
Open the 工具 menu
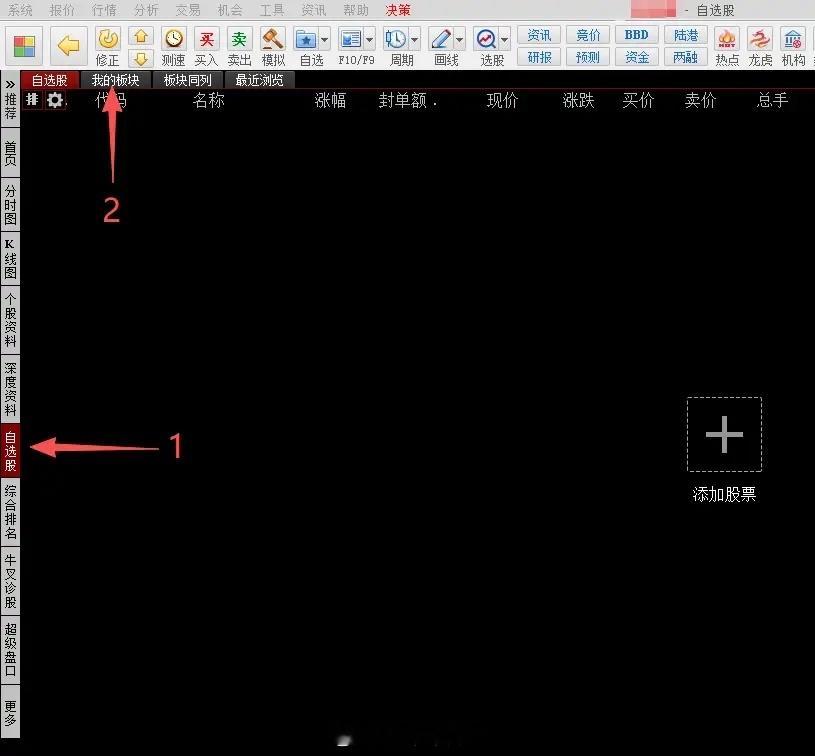pyautogui.click(x=270, y=10)
